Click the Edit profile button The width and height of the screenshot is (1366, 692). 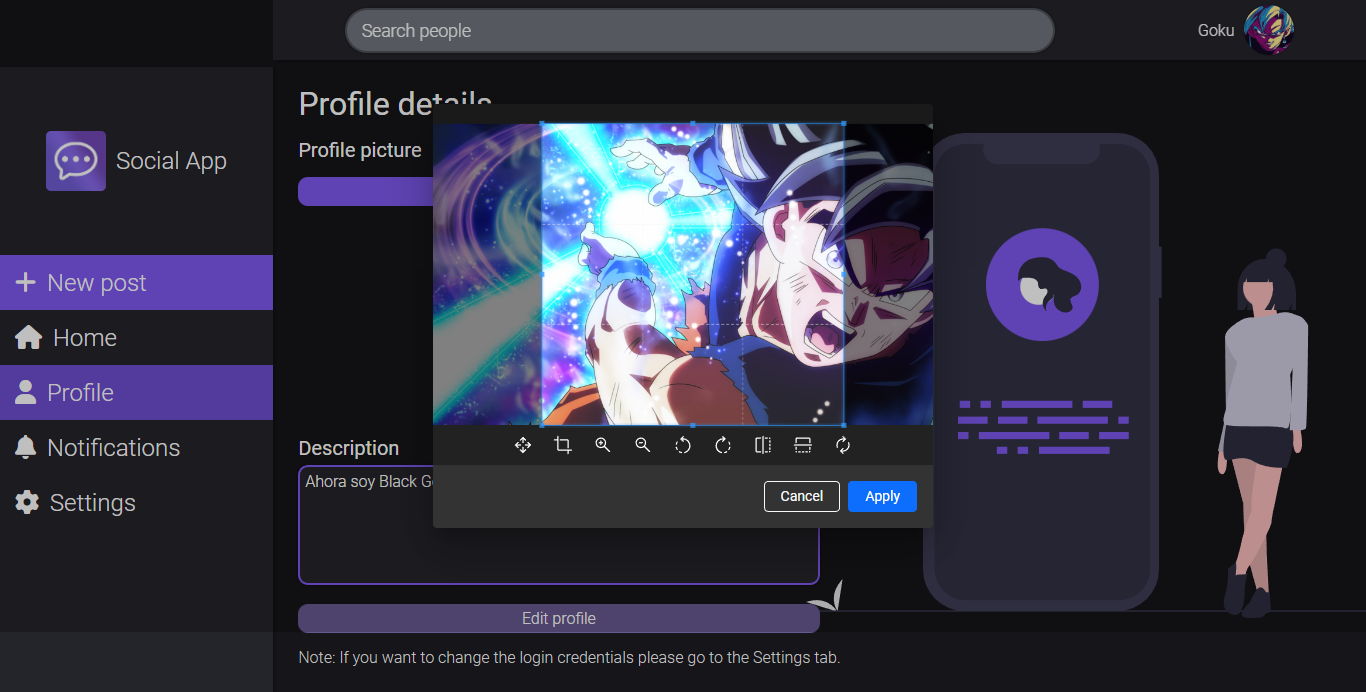[x=559, y=618]
